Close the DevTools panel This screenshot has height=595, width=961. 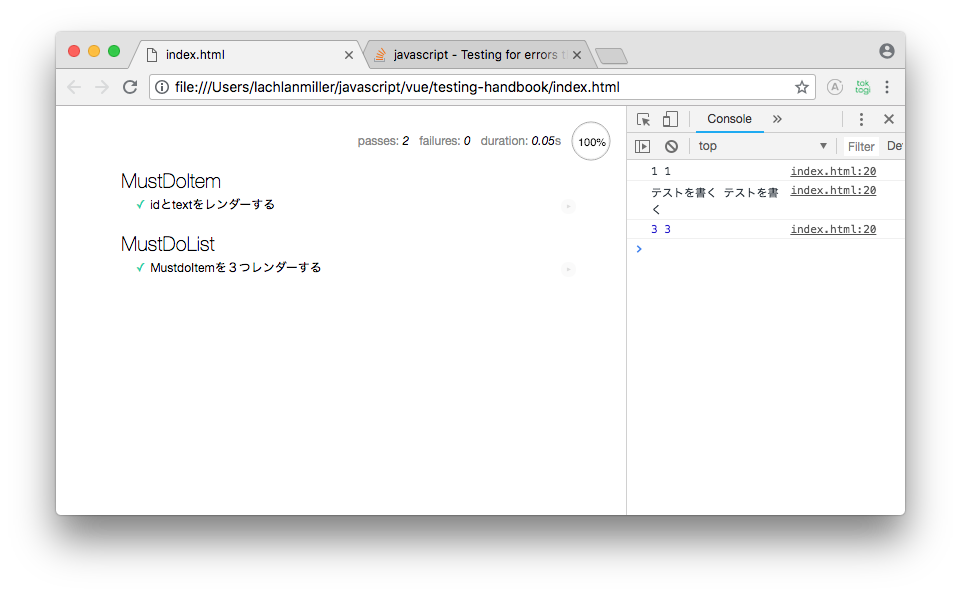(889, 119)
